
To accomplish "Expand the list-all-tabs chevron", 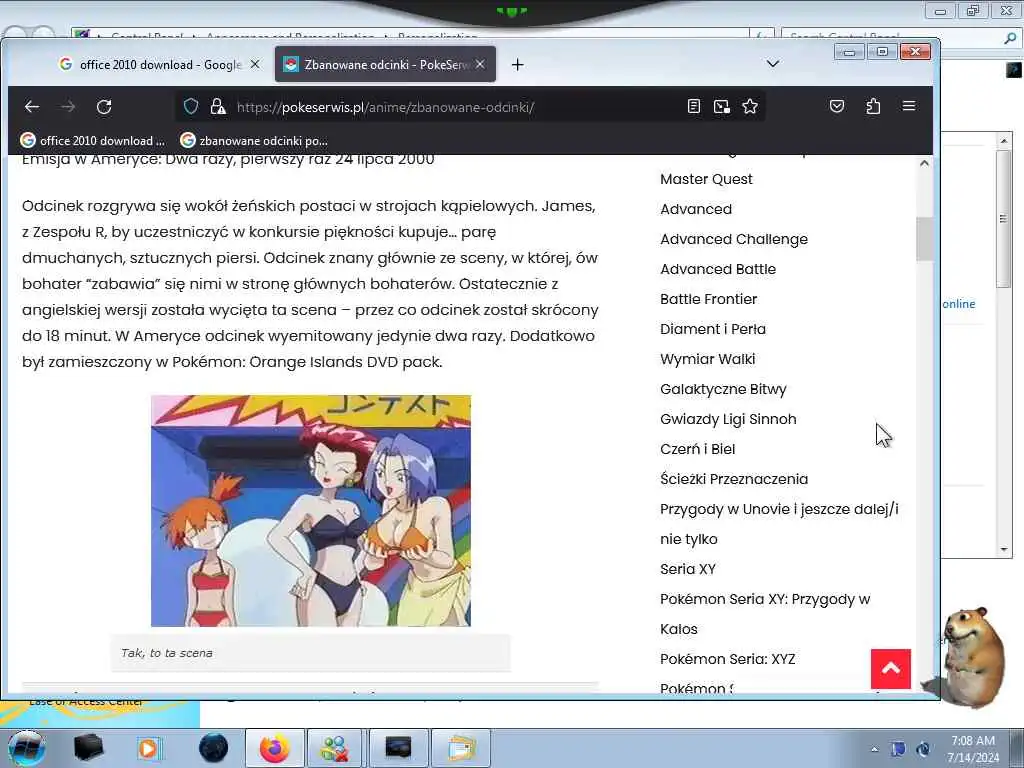I will tap(773, 64).
